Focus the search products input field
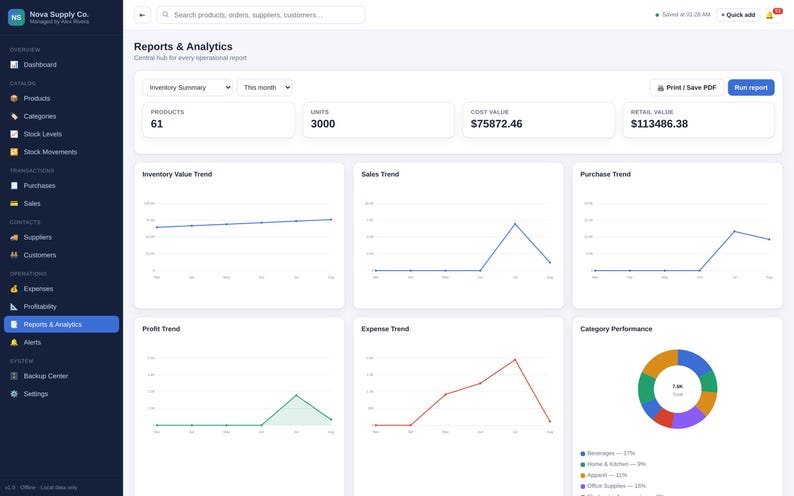This screenshot has width=794, height=496. (x=261, y=15)
